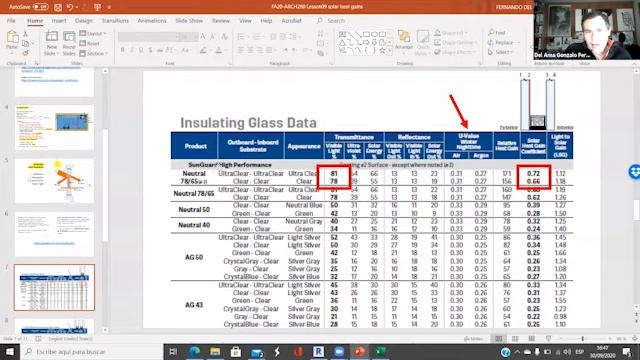Click the Find button
640x360 pixels.
[497, 32]
